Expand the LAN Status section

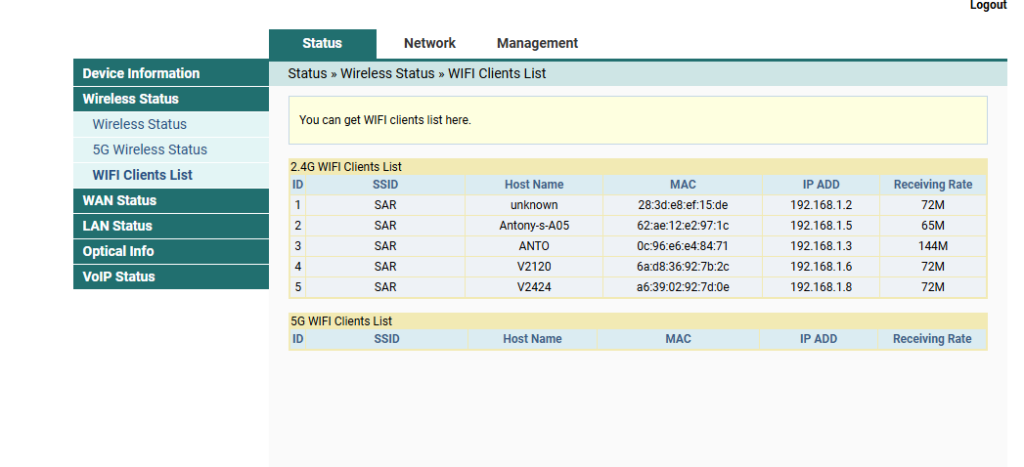point(118,226)
